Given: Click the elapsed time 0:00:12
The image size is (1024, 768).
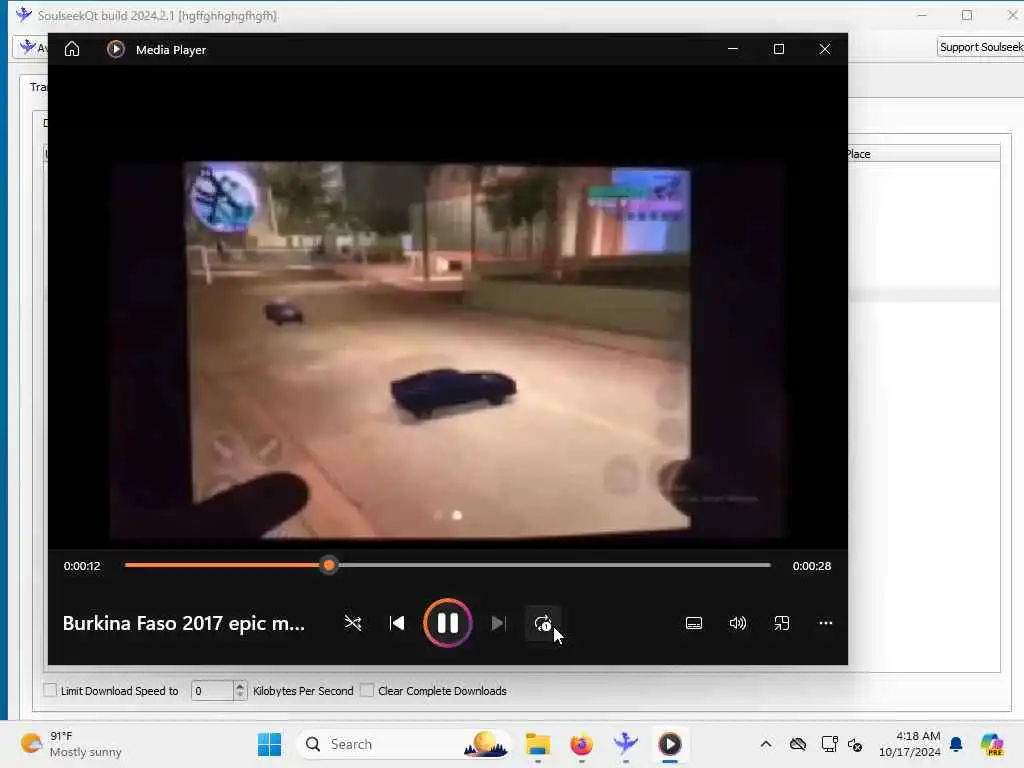Looking at the screenshot, I should (x=82, y=566).
